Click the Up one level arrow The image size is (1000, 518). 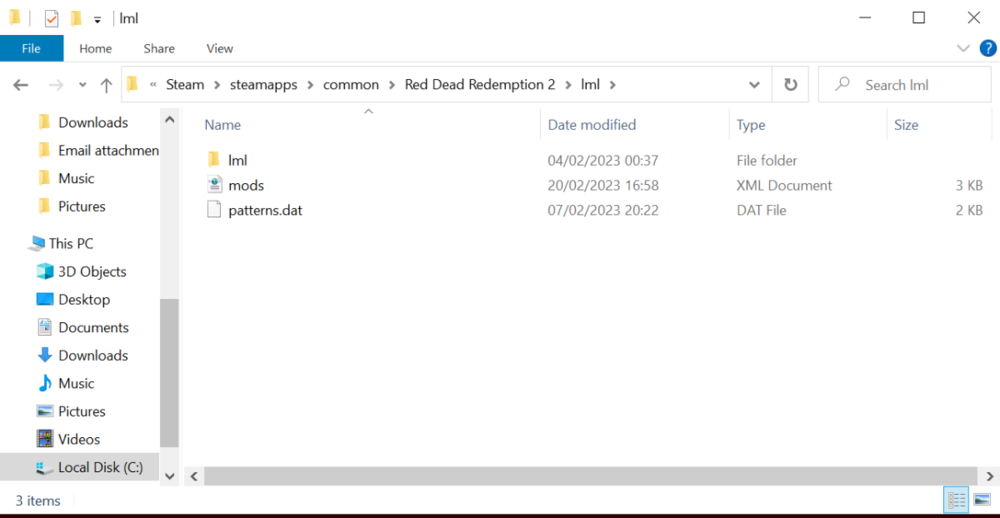tap(106, 85)
